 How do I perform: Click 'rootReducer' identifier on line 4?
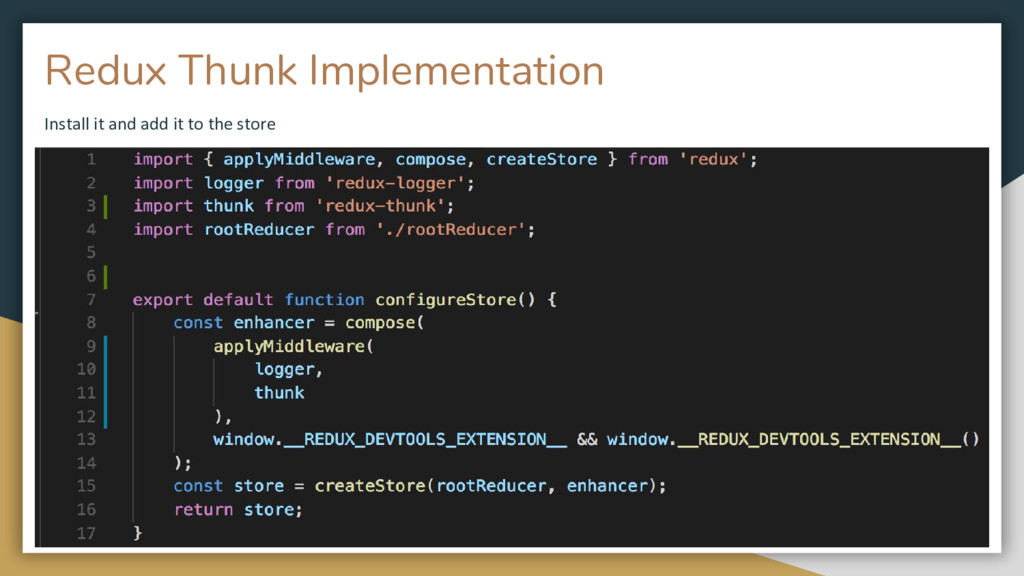coord(259,230)
